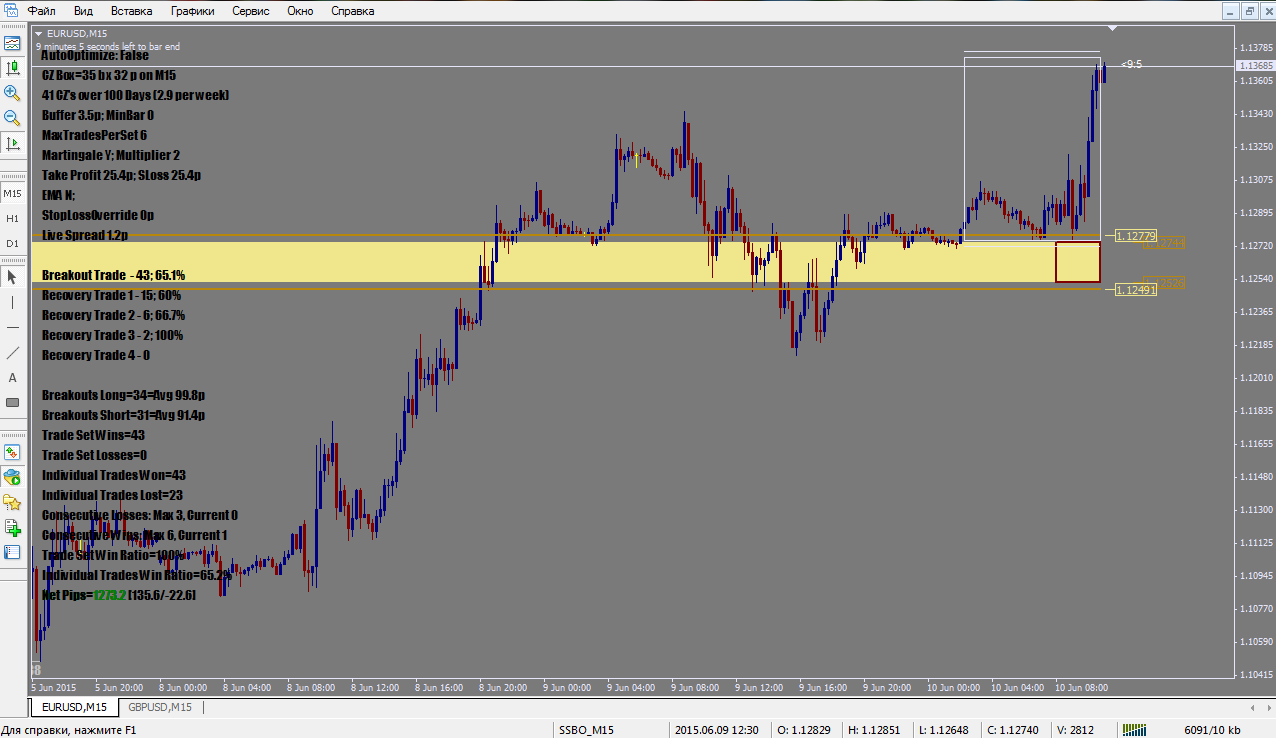Create new chart with document plus icon
Image resolution: width=1276 pixels, height=738 pixels.
[x=12, y=527]
